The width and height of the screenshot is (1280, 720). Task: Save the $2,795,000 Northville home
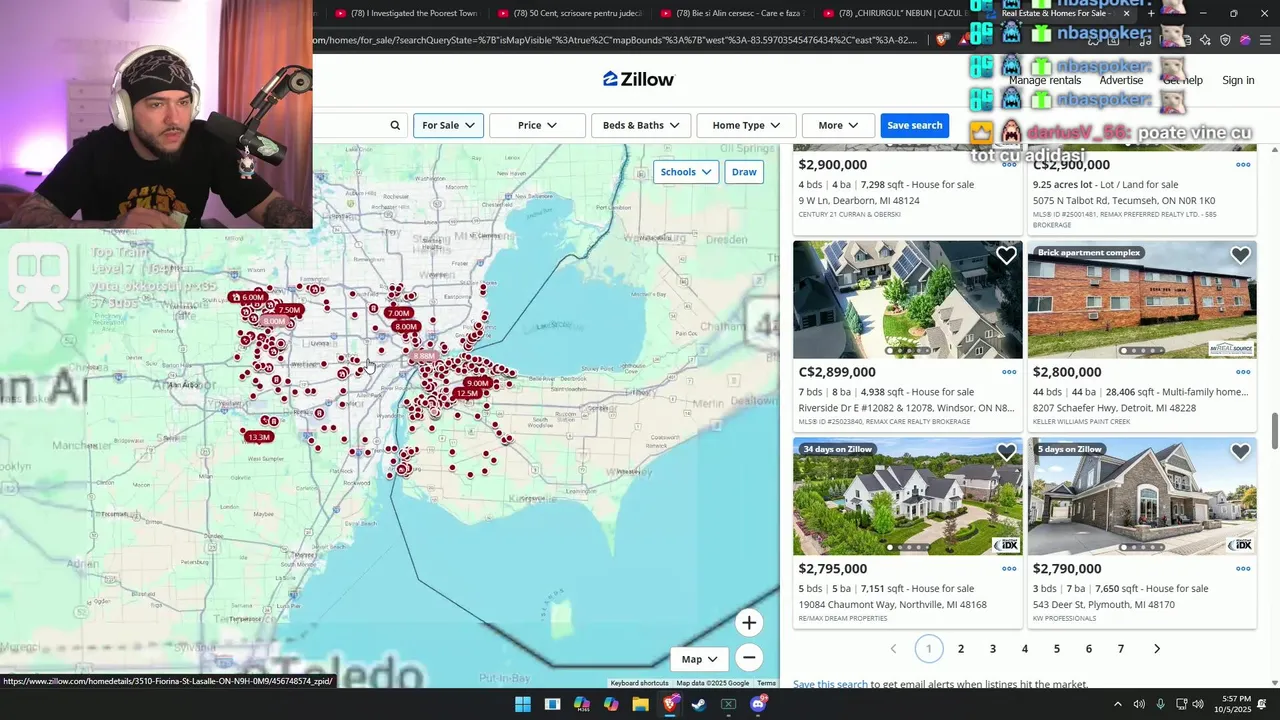point(1006,452)
